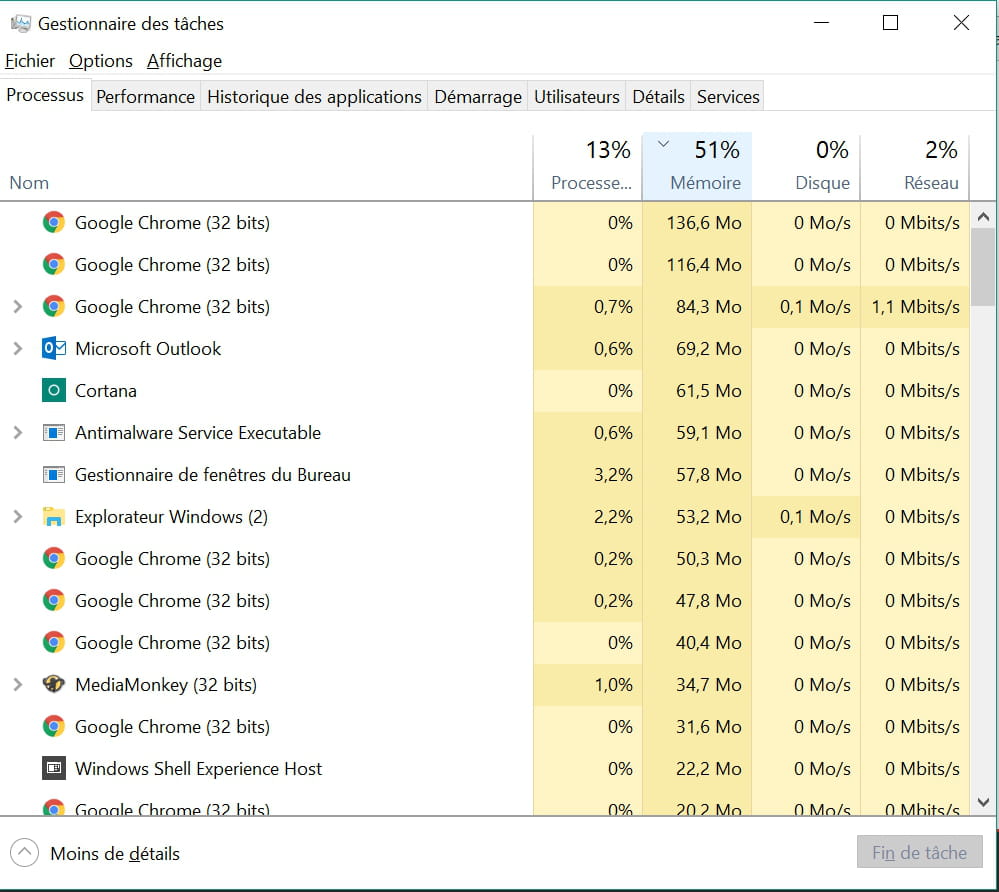
Task: Switch to the Démarrage tab
Action: click(x=478, y=97)
